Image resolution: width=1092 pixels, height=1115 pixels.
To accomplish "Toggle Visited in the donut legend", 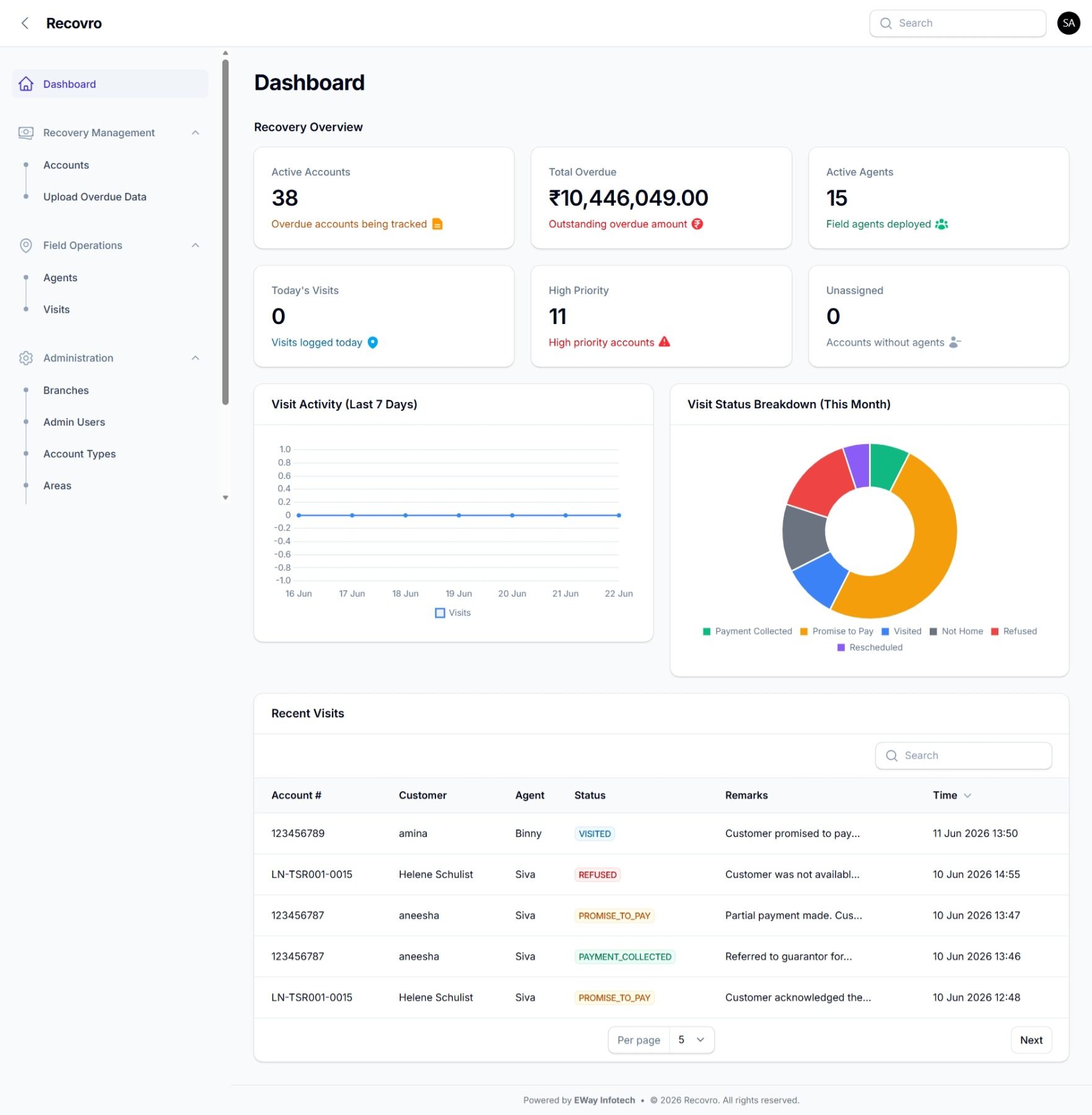I will point(901,631).
